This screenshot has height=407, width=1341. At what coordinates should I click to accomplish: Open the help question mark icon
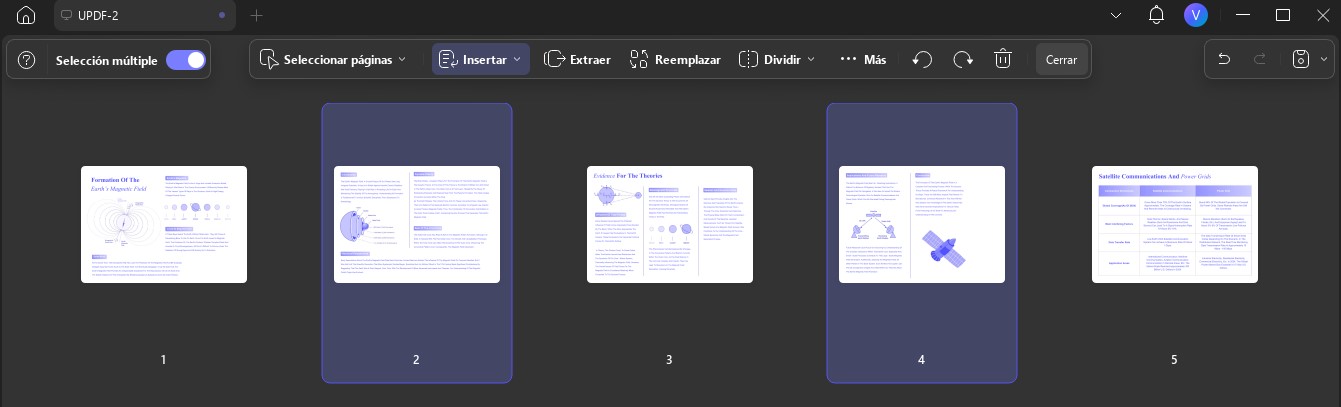tap(27, 60)
